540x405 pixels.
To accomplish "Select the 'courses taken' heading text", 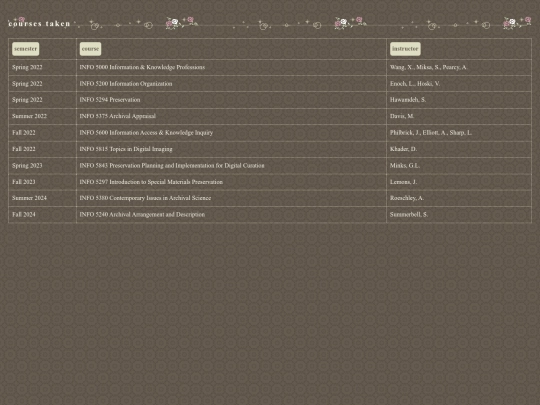I will pos(39,24).
